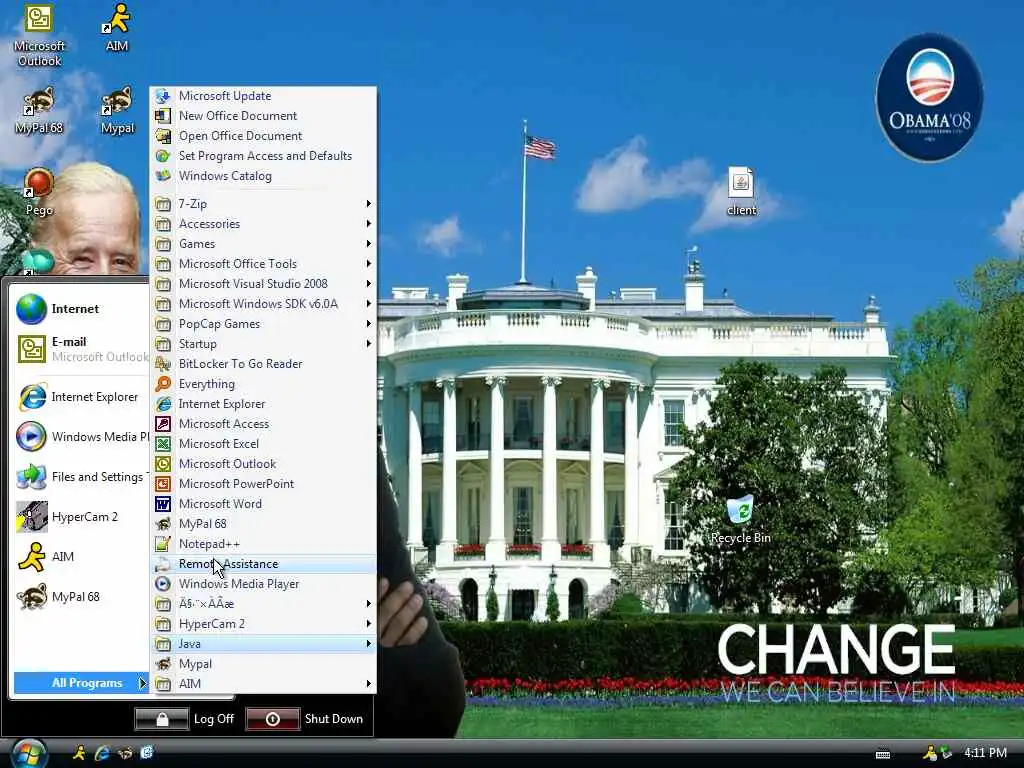Launch AIM from Start menu left pane
Image resolution: width=1024 pixels, height=768 pixels.
80,556
